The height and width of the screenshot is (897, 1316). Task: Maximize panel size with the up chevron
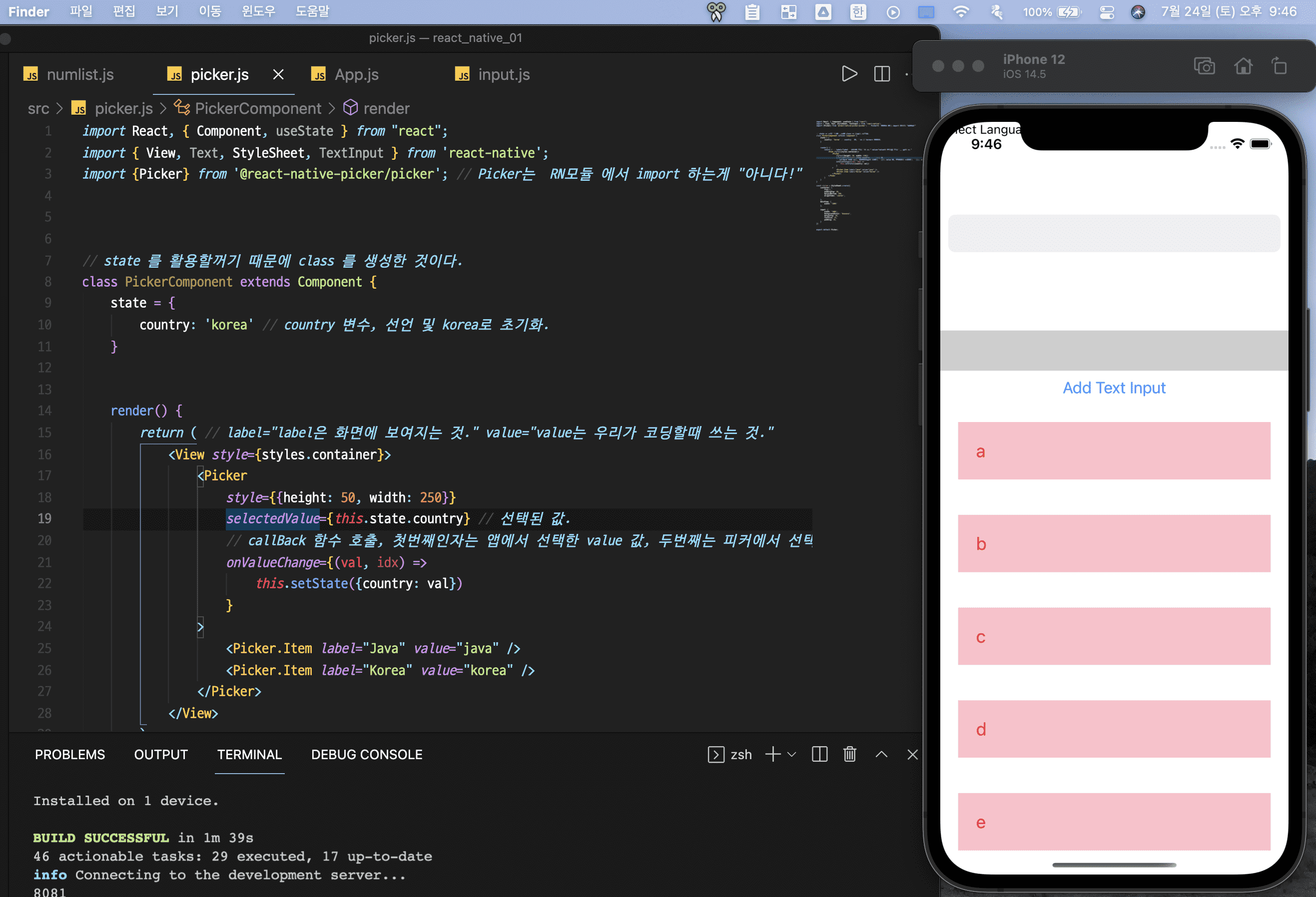(x=881, y=754)
